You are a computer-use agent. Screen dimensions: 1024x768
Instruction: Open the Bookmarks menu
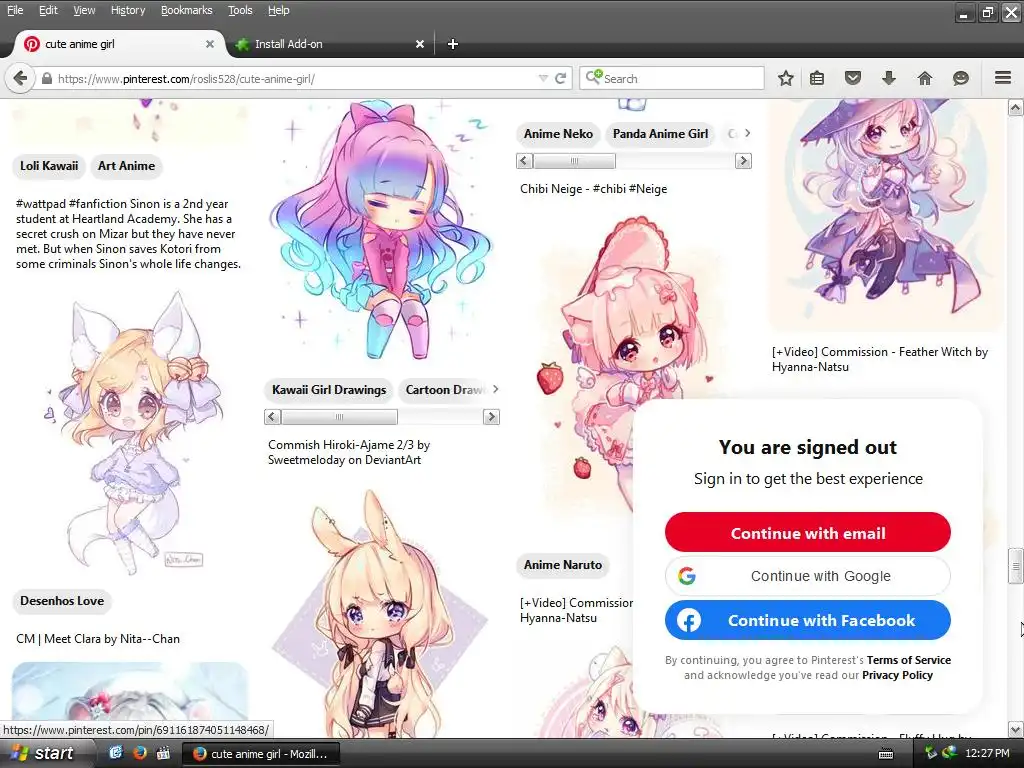[x=187, y=10]
